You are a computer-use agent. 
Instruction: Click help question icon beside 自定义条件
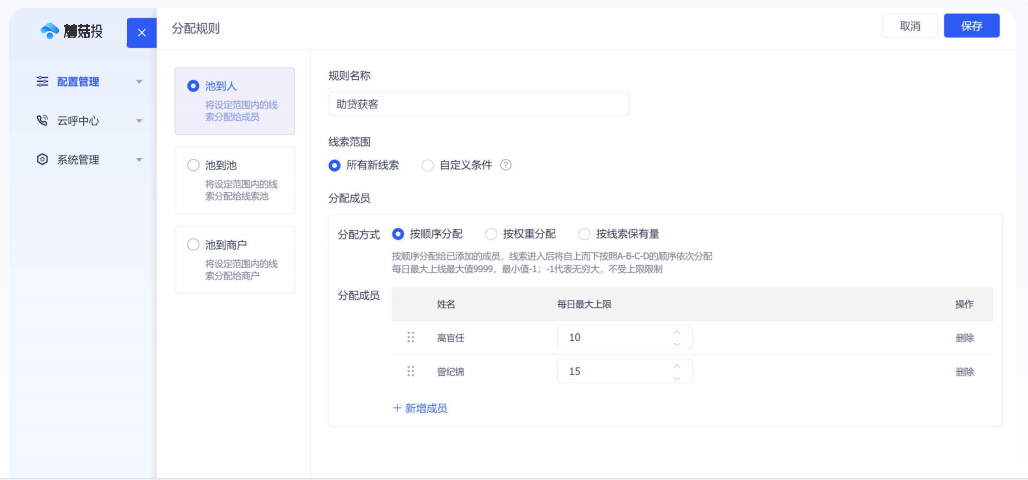pyautogui.click(x=506, y=165)
